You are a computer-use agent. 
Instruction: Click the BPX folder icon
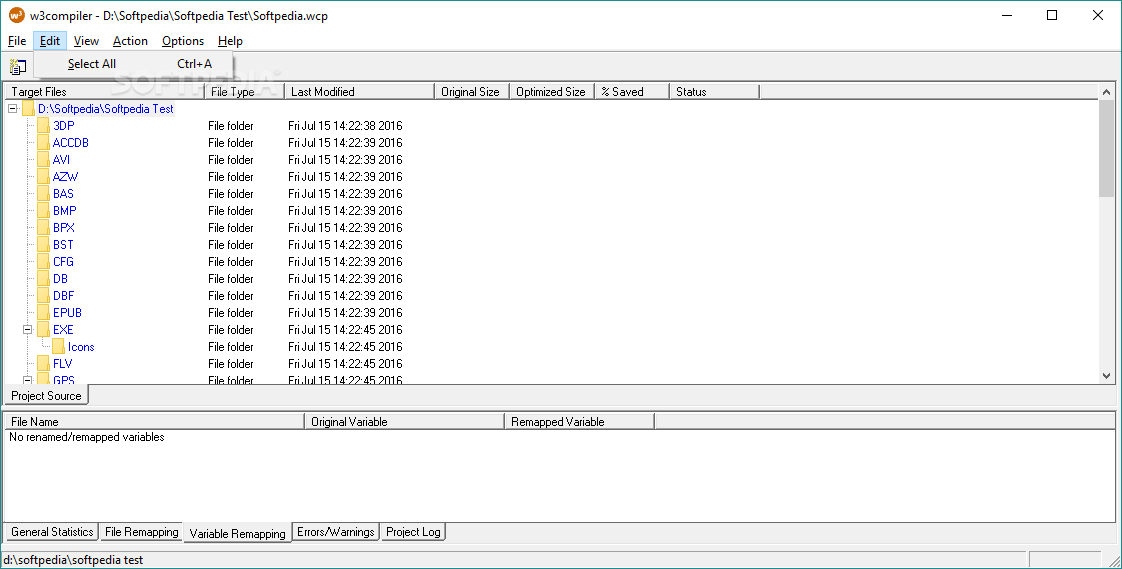tap(43, 228)
